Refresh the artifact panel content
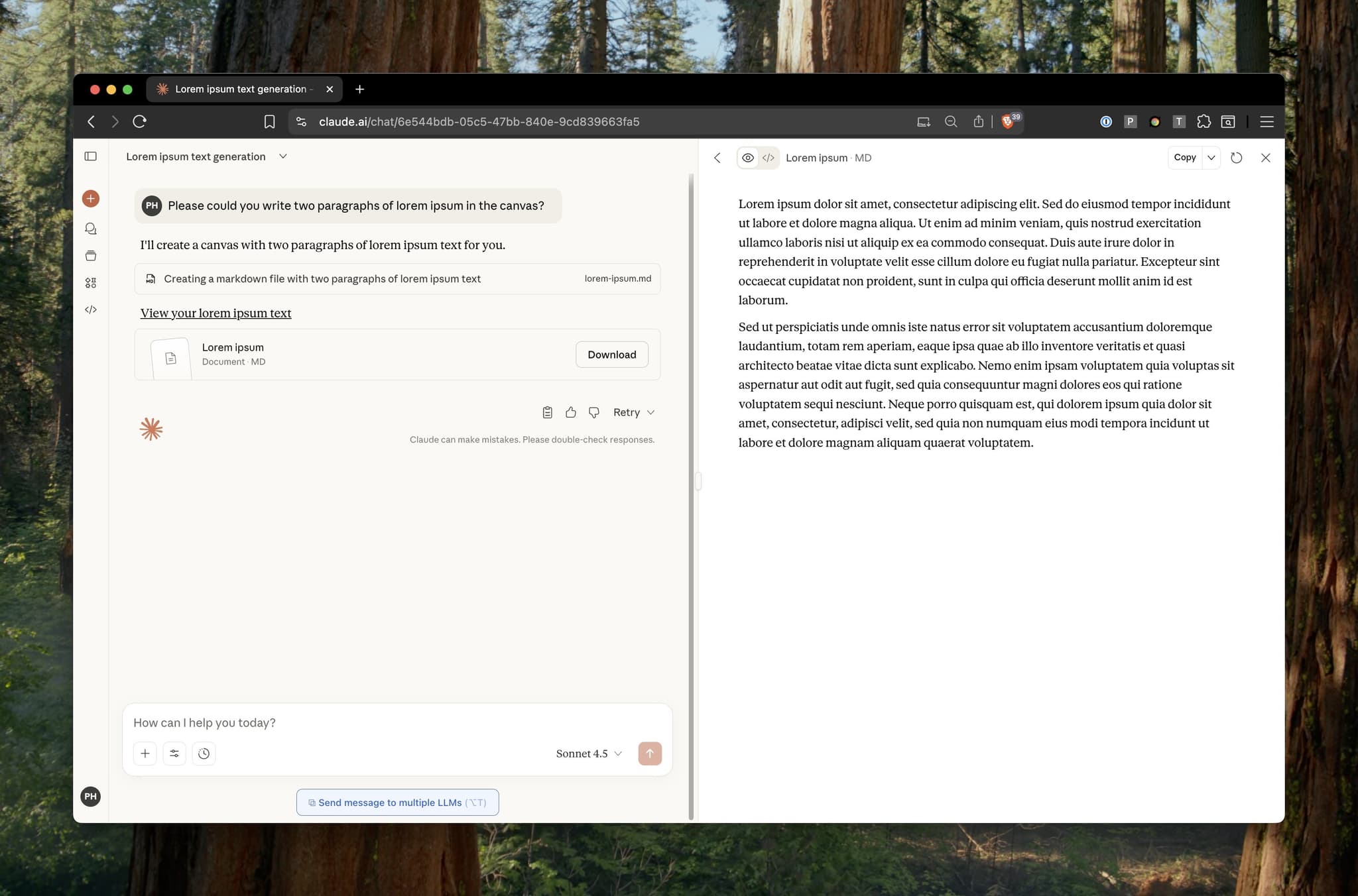 (x=1236, y=158)
